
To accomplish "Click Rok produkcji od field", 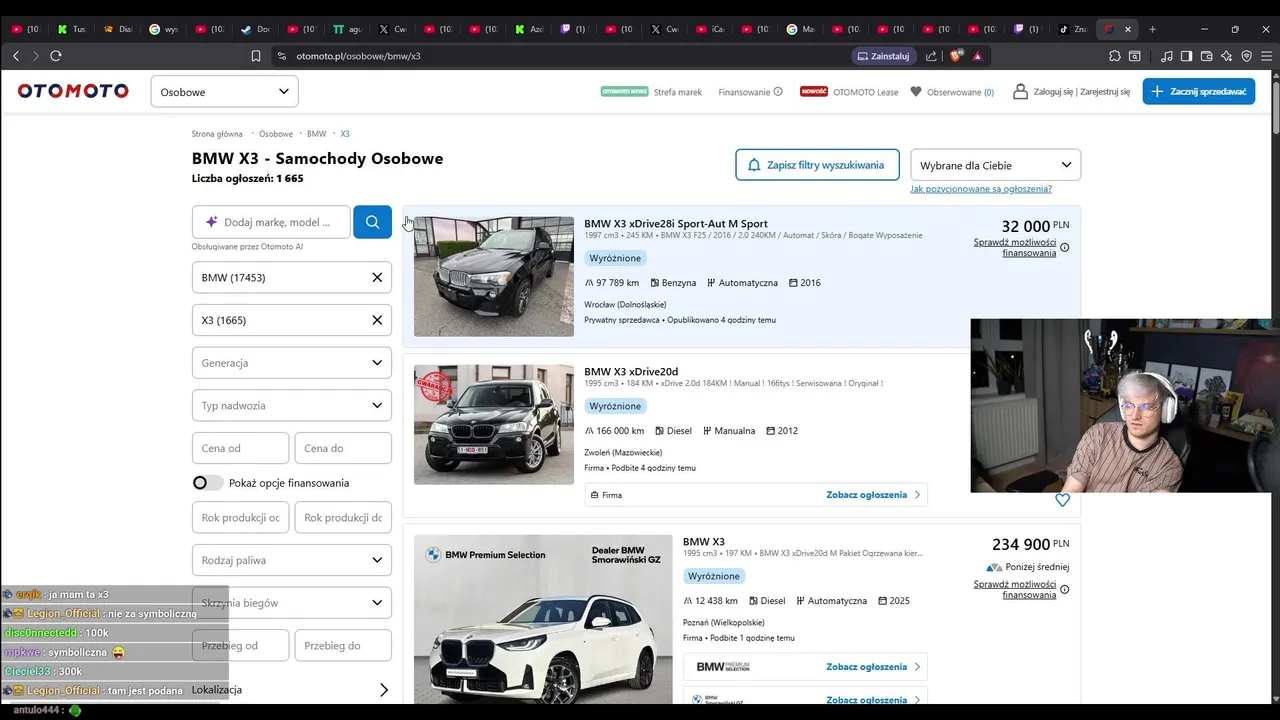I will (240, 517).
